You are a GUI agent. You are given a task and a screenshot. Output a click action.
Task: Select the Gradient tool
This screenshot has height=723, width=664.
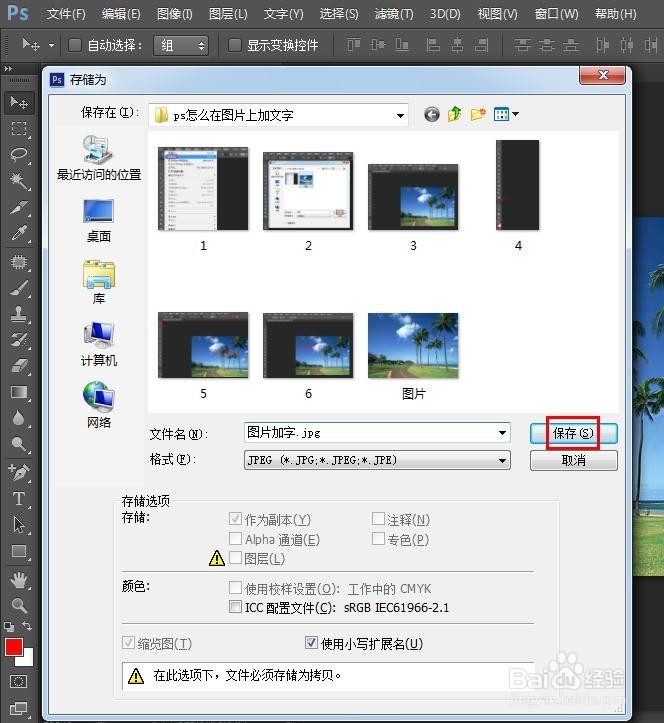pyautogui.click(x=19, y=392)
